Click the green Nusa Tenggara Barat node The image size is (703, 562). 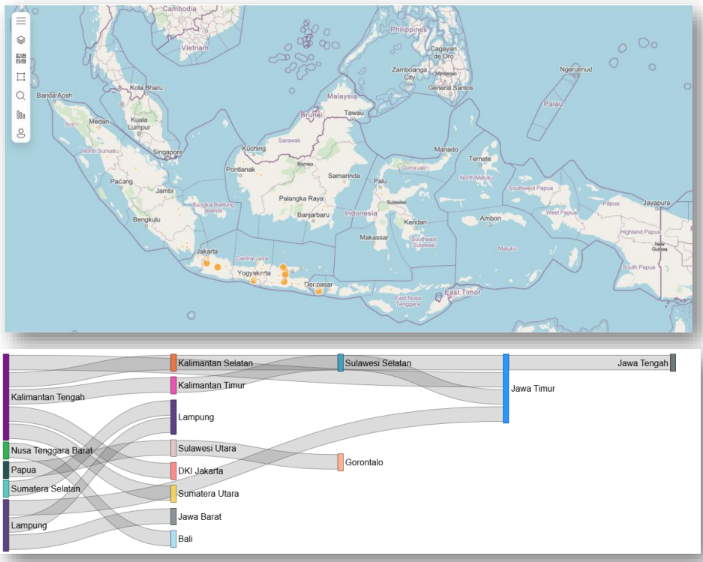(6, 451)
